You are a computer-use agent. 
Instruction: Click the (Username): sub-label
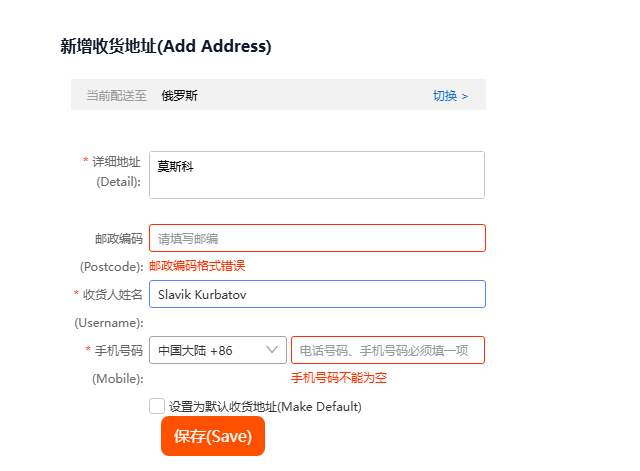click(x=109, y=322)
